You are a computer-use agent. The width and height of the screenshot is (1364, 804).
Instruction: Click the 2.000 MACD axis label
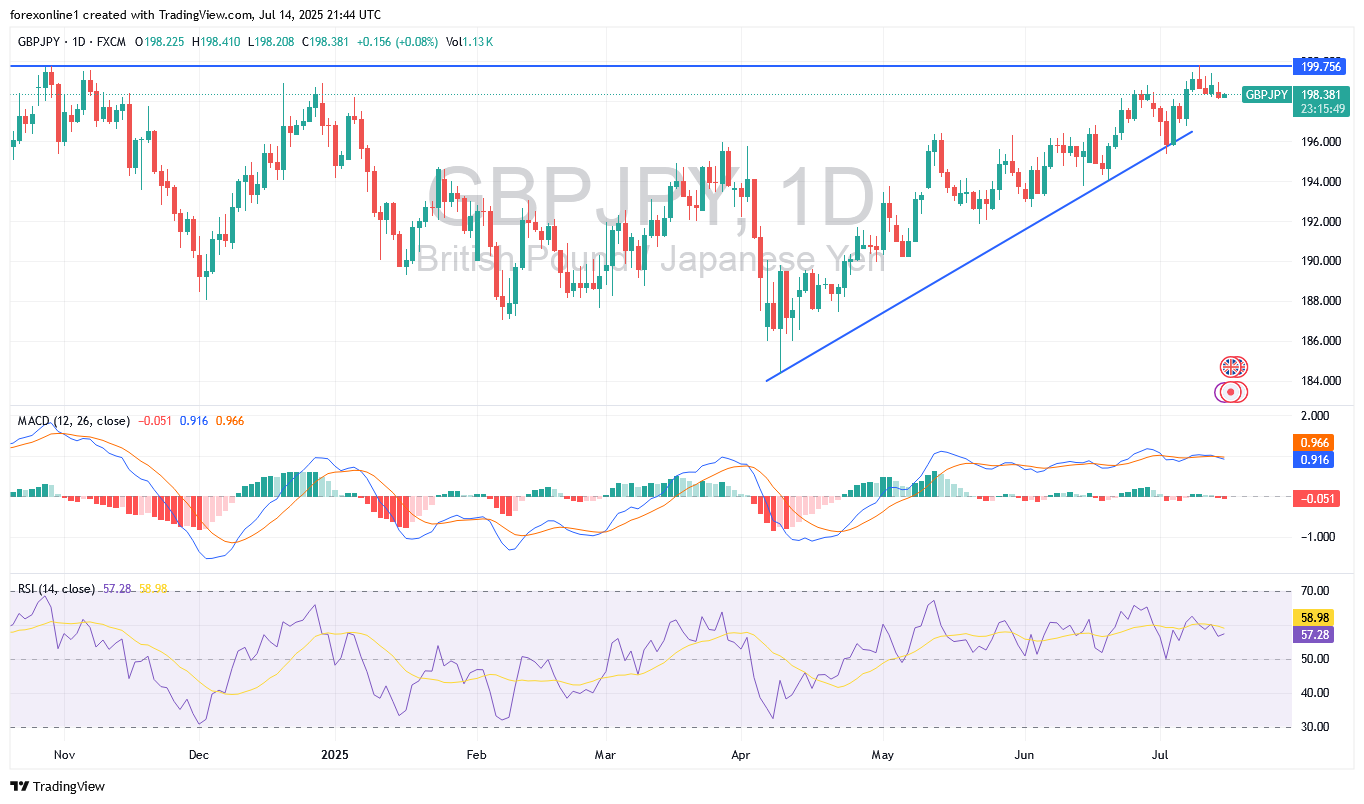[1315, 415]
